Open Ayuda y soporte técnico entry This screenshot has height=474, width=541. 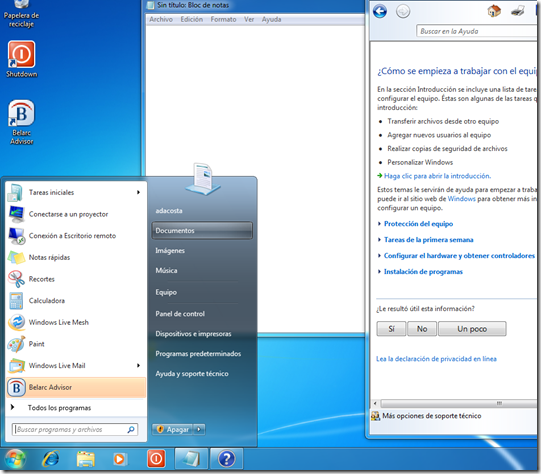coord(192,374)
